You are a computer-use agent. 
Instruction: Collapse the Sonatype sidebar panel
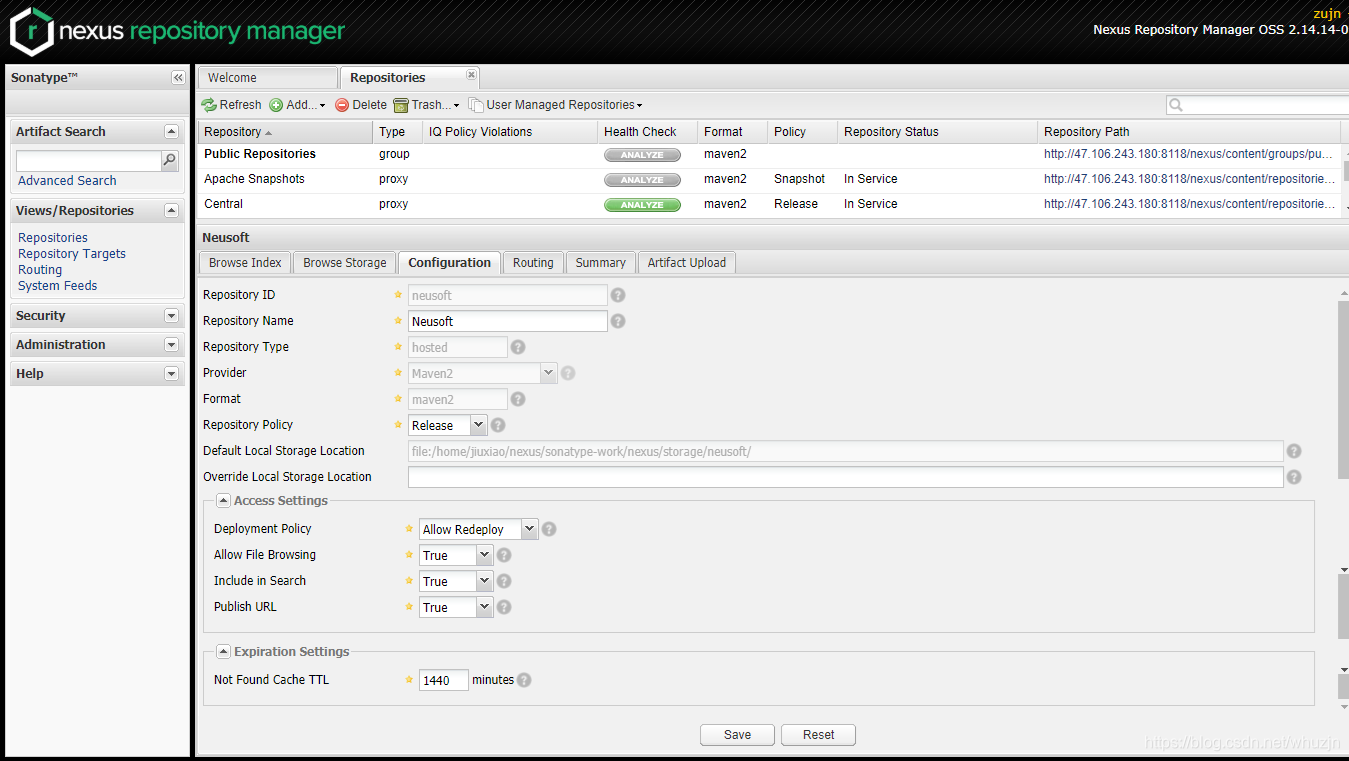point(178,78)
